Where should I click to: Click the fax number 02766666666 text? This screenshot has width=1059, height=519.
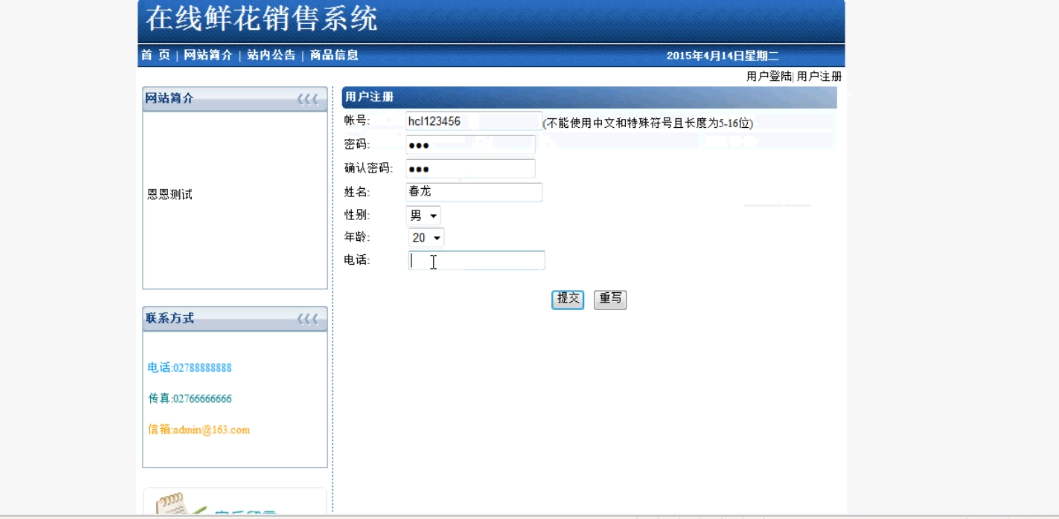(203, 399)
